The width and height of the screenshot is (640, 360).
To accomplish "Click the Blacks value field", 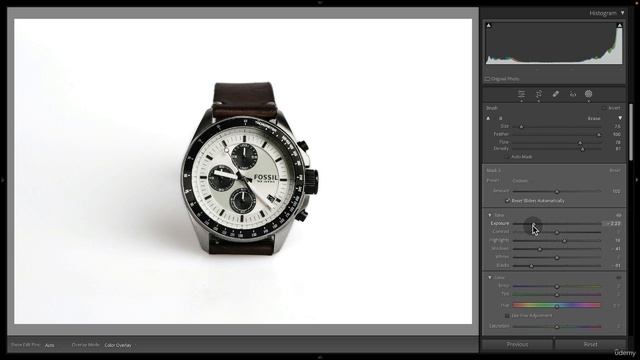I will [616, 266].
